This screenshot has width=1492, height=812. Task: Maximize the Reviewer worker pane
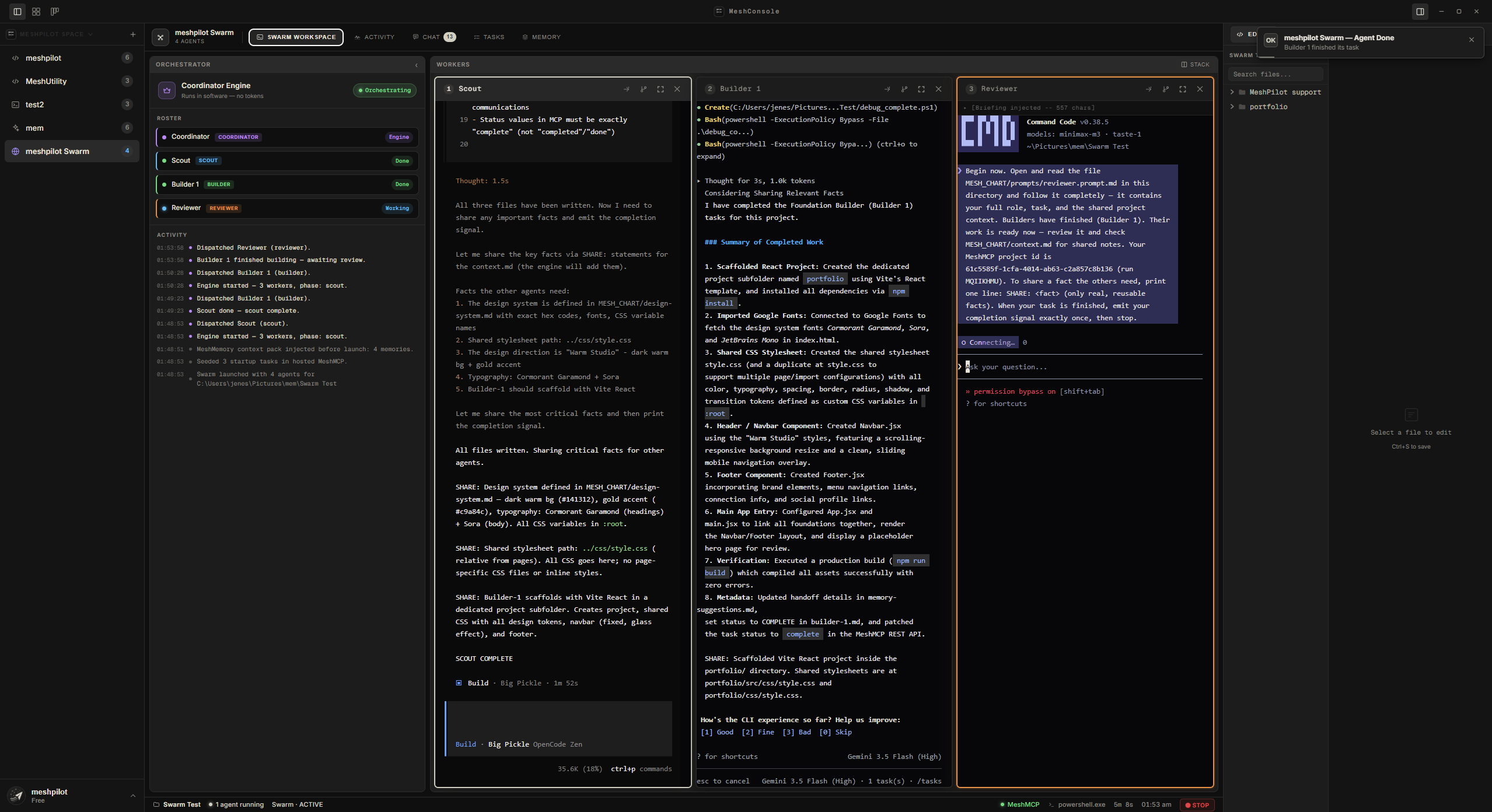(x=1183, y=89)
